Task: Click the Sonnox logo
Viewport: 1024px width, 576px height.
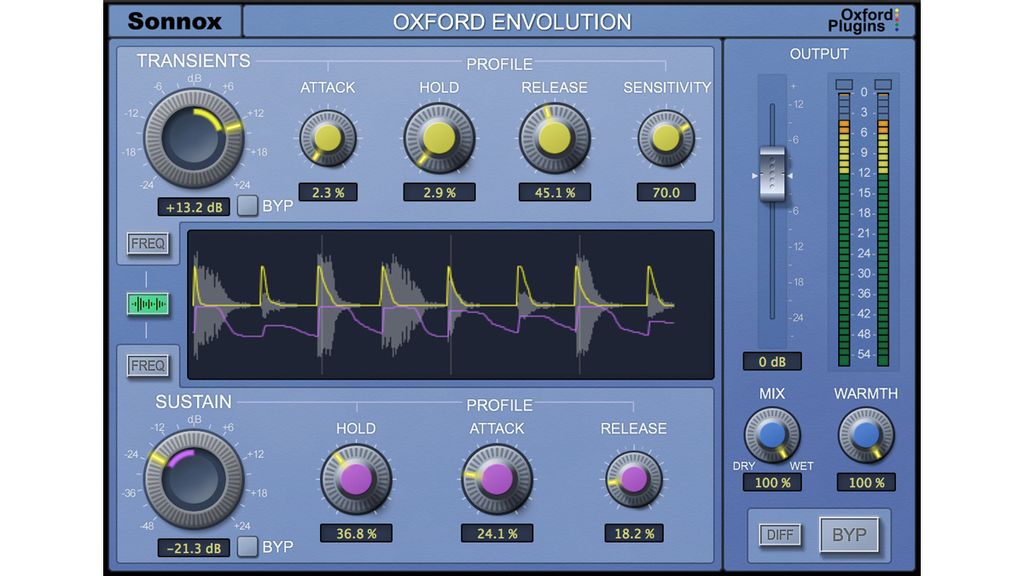Action: (175, 20)
